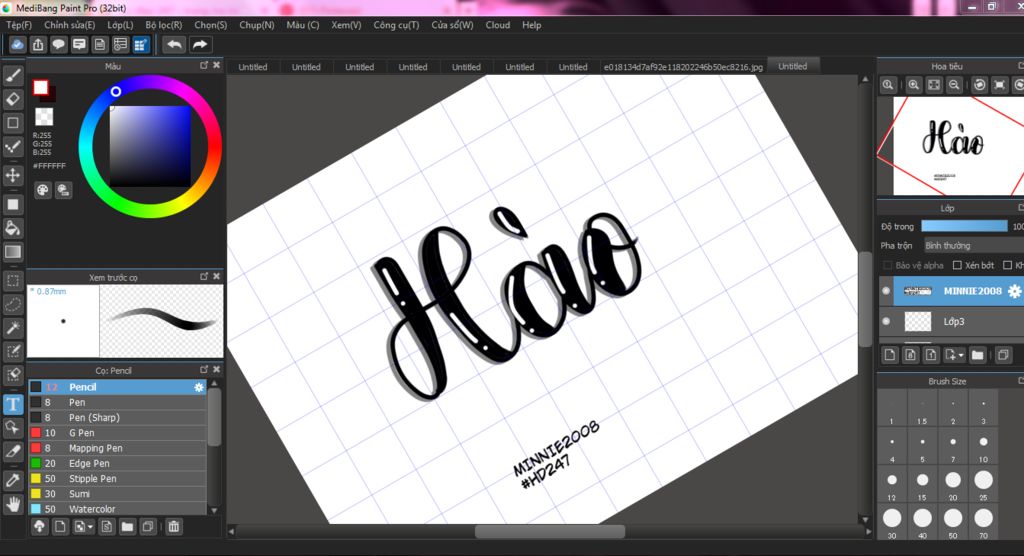Select the Watercolor brush
Image resolution: width=1024 pixels, height=556 pixels.
(x=118, y=509)
